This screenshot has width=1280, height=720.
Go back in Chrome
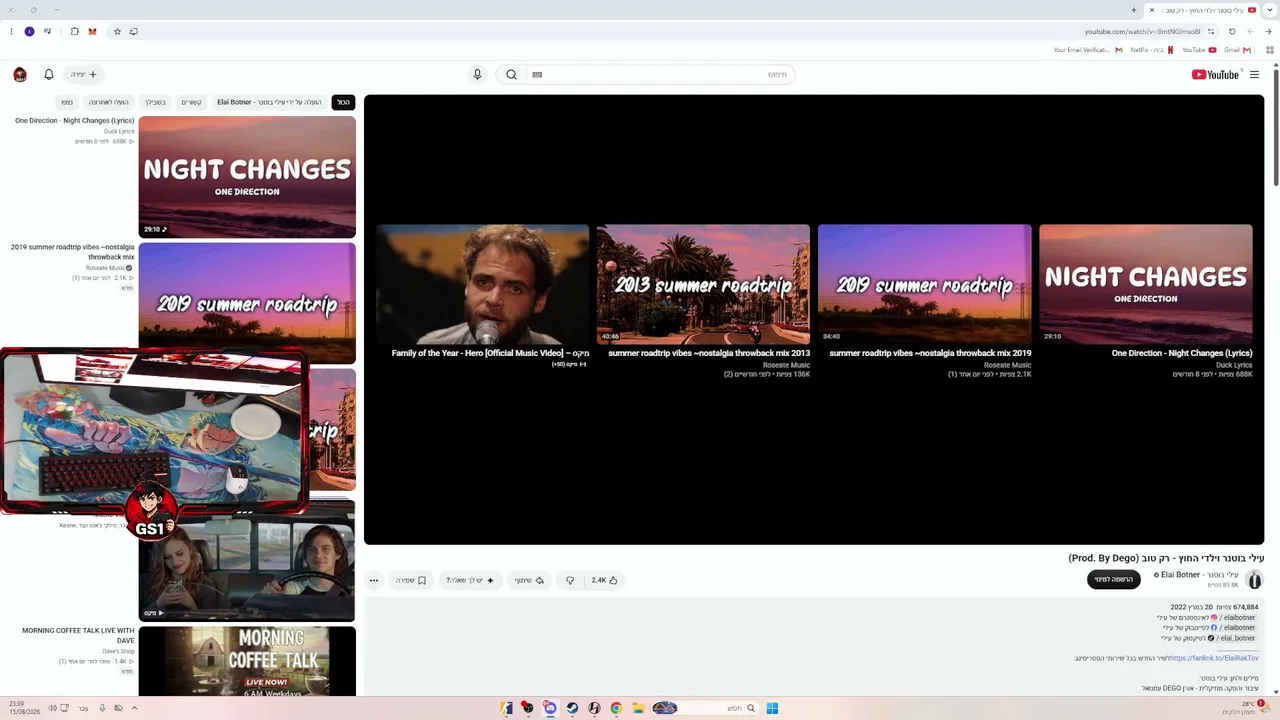[x=1268, y=31]
